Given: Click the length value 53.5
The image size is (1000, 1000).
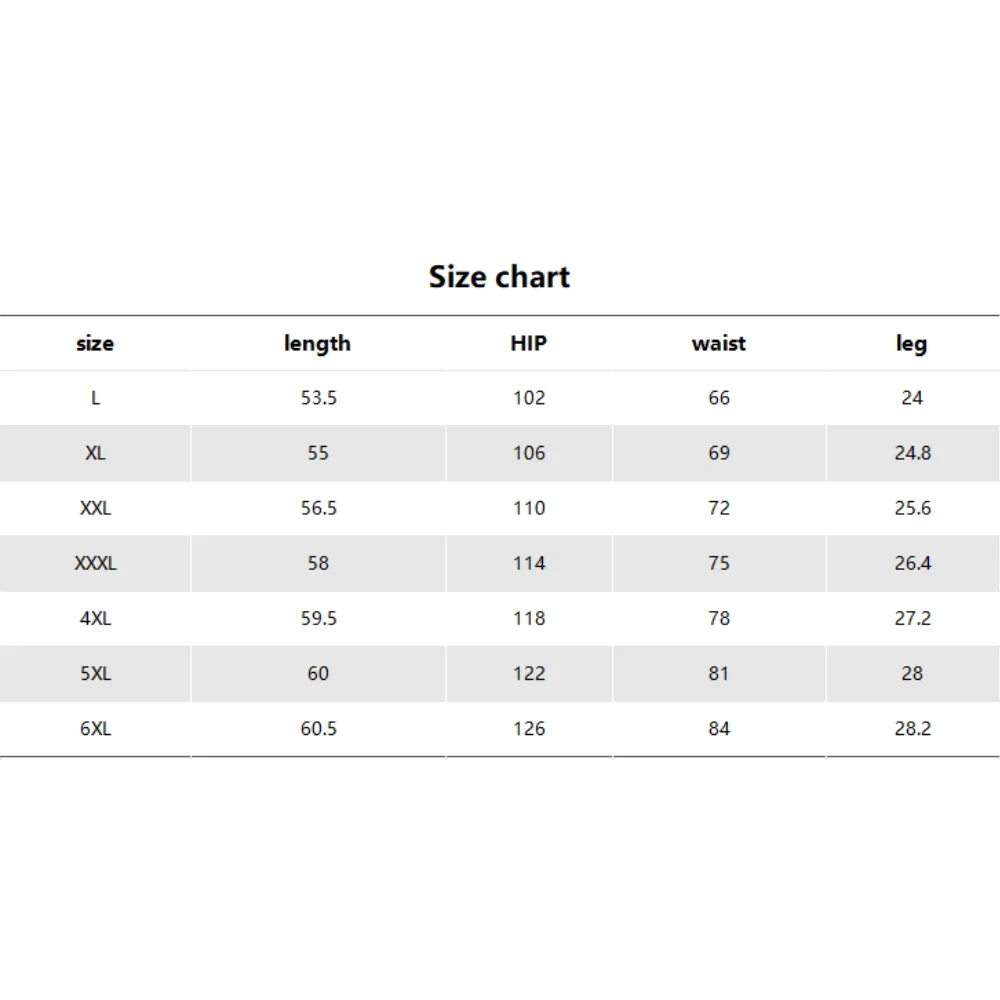Looking at the screenshot, I should (318, 398).
